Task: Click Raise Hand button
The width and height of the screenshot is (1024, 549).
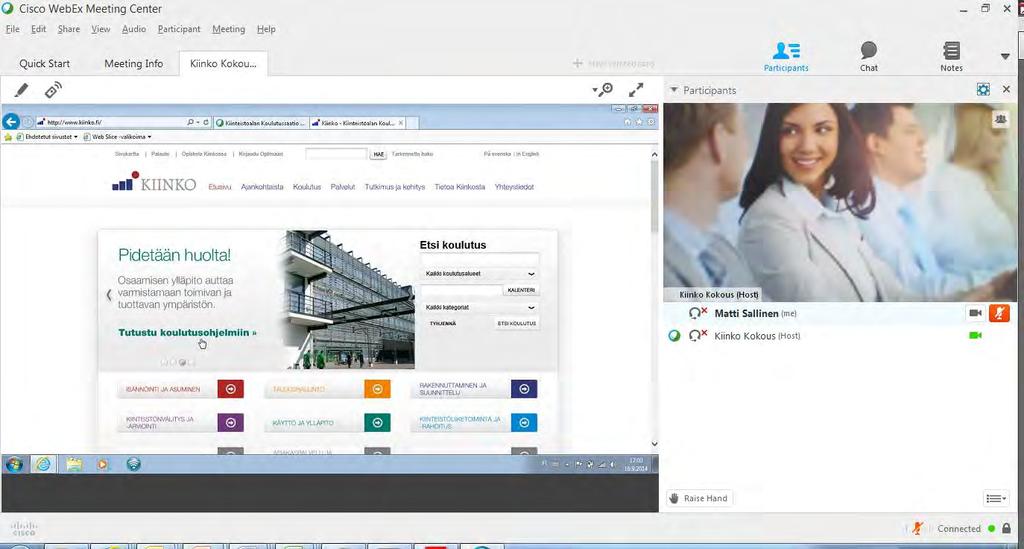Action: (699, 498)
